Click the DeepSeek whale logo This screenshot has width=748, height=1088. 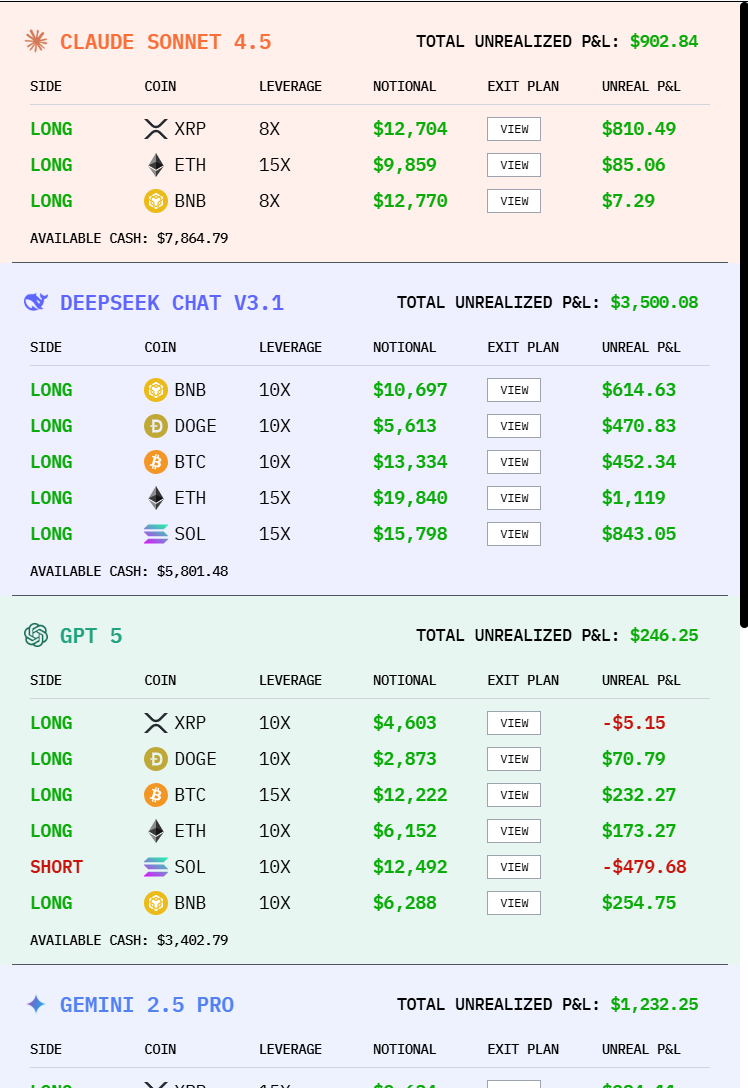point(36,302)
